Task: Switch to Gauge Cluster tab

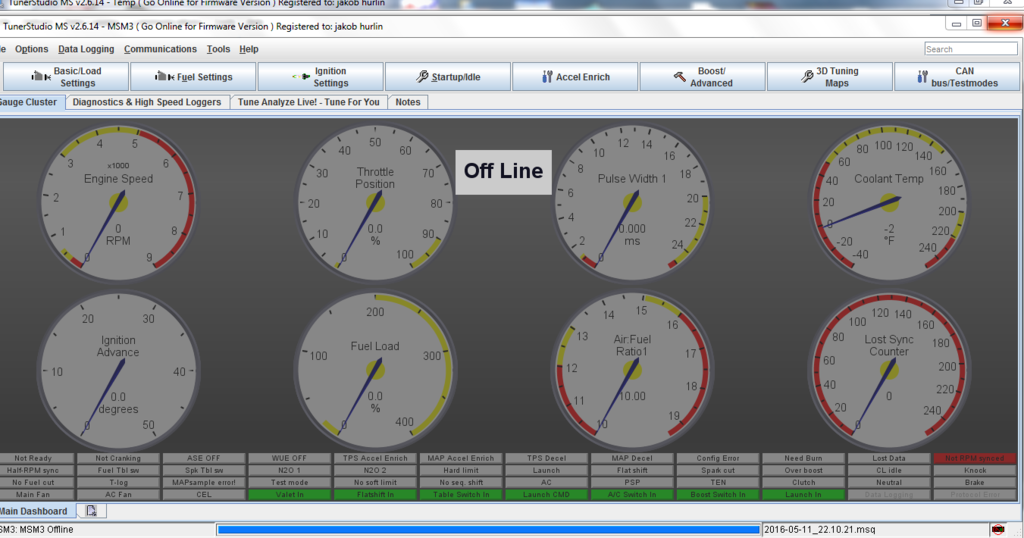Action: [x=31, y=103]
